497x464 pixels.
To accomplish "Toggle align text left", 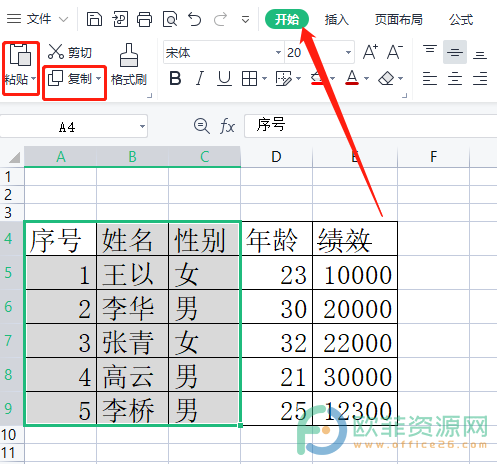I will pyautogui.click(x=430, y=79).
